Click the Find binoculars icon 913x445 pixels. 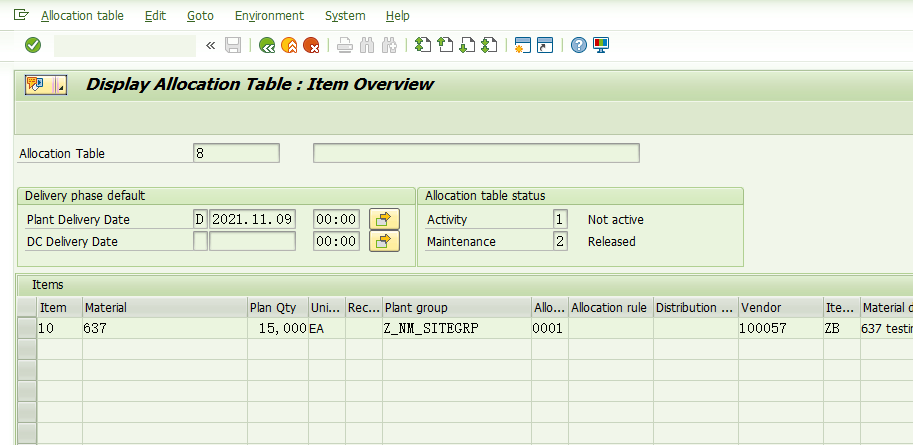click(x=367, y=45)
